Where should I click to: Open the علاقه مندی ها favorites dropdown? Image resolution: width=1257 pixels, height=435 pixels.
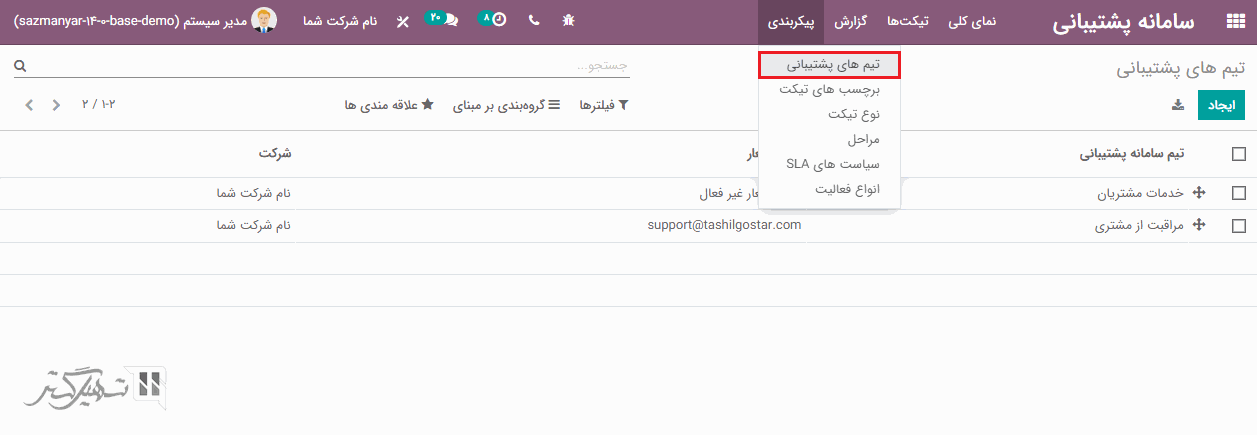388,105
